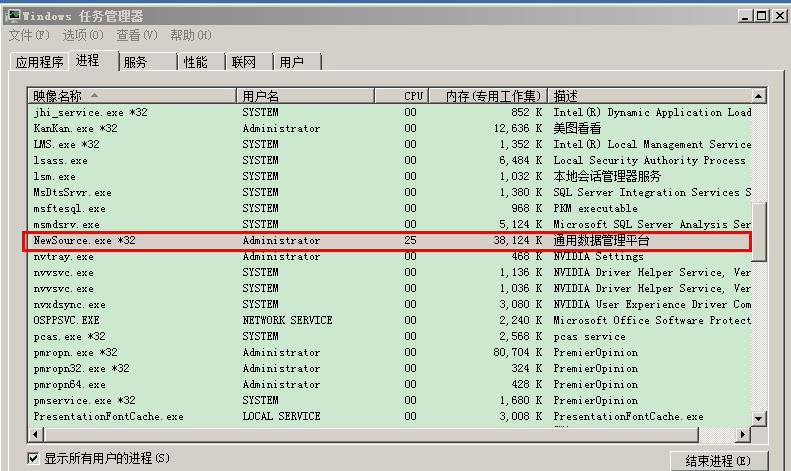Open the 帮助(H) menu

(x=191, y=35)
